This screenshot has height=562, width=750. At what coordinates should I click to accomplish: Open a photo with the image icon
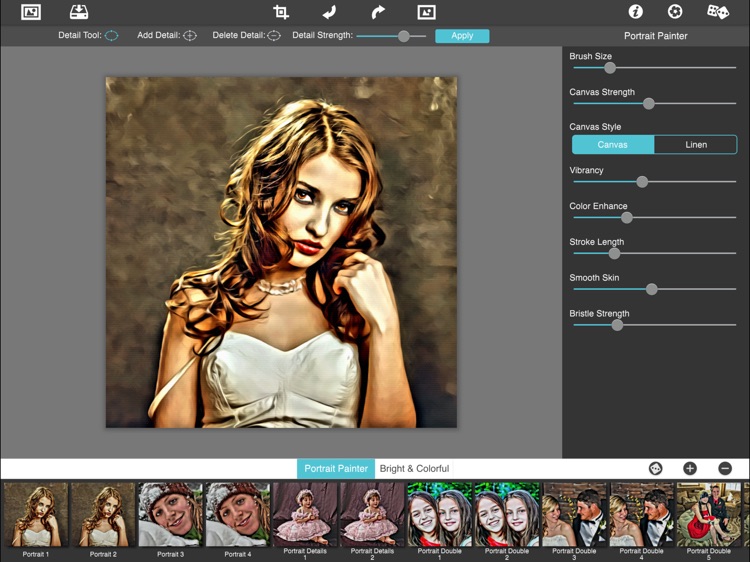click(31, 12)
